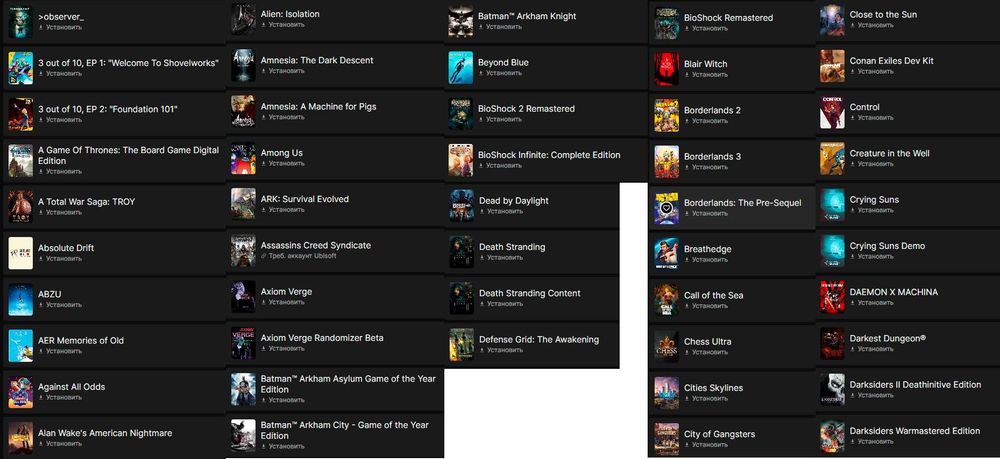Click the Cities Skylines cover thumbnail
This screenshot has width=1000, height=459.
666,393
